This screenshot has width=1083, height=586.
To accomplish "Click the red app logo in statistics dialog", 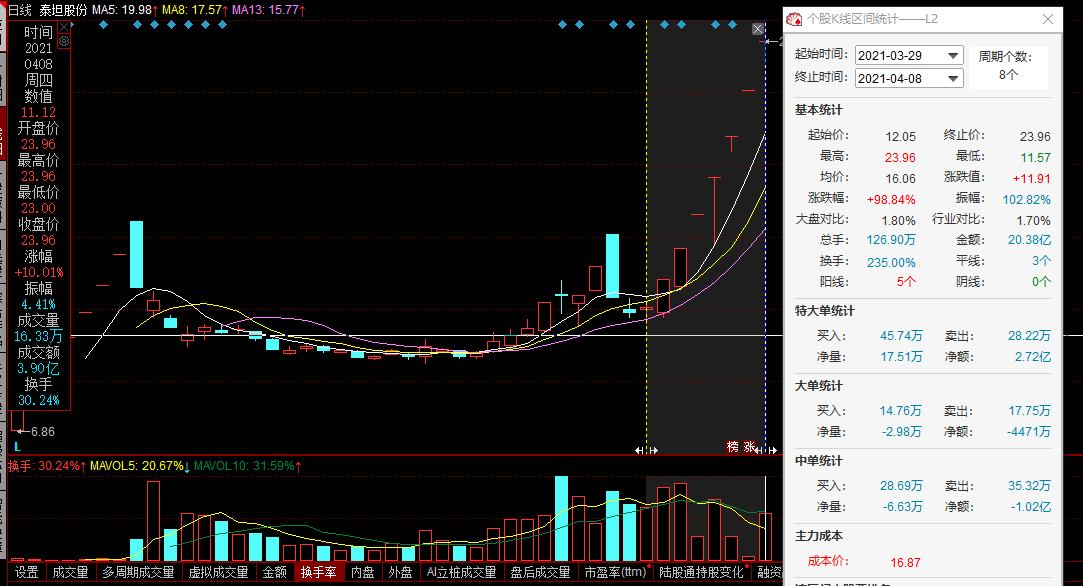I will point(794,19).
